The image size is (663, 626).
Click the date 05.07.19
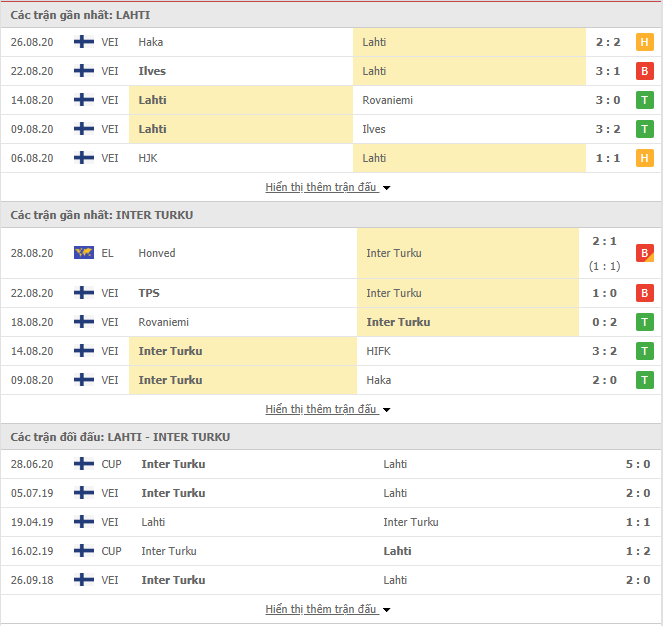32,493
